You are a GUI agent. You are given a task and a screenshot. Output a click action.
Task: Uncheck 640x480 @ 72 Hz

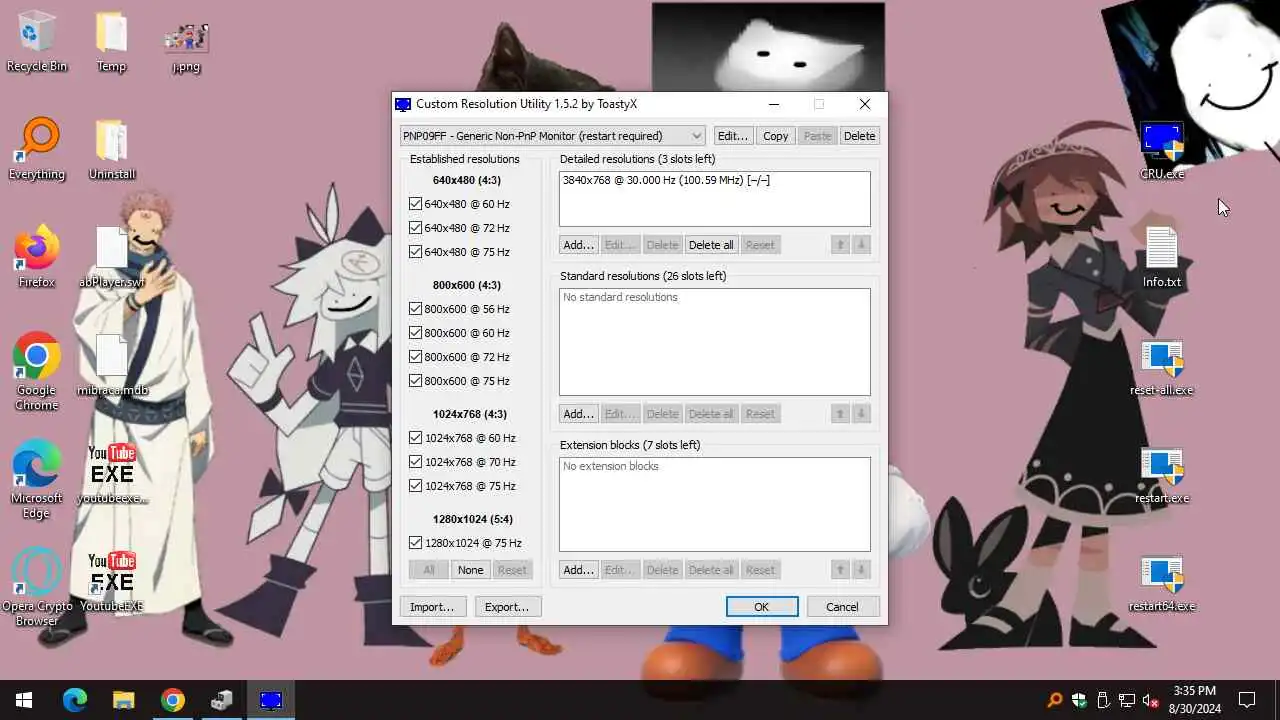(x=415, y=228)
